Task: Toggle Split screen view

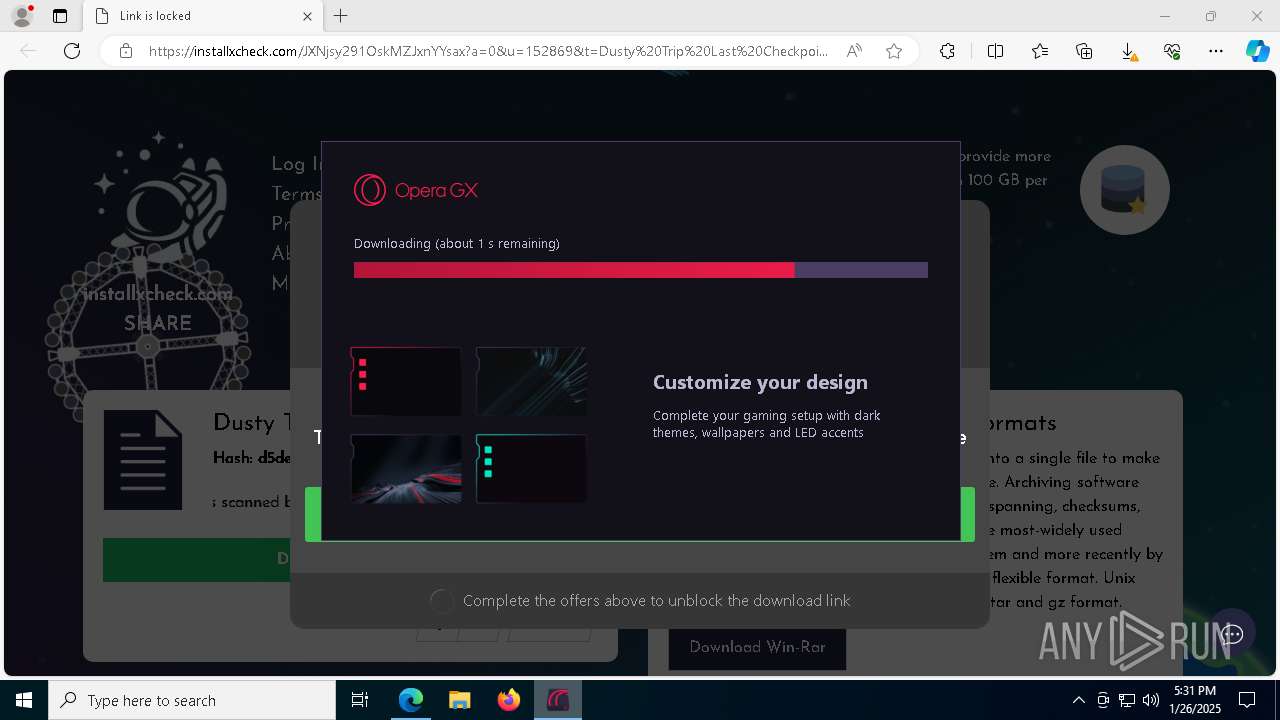Action: click(995, 51)
